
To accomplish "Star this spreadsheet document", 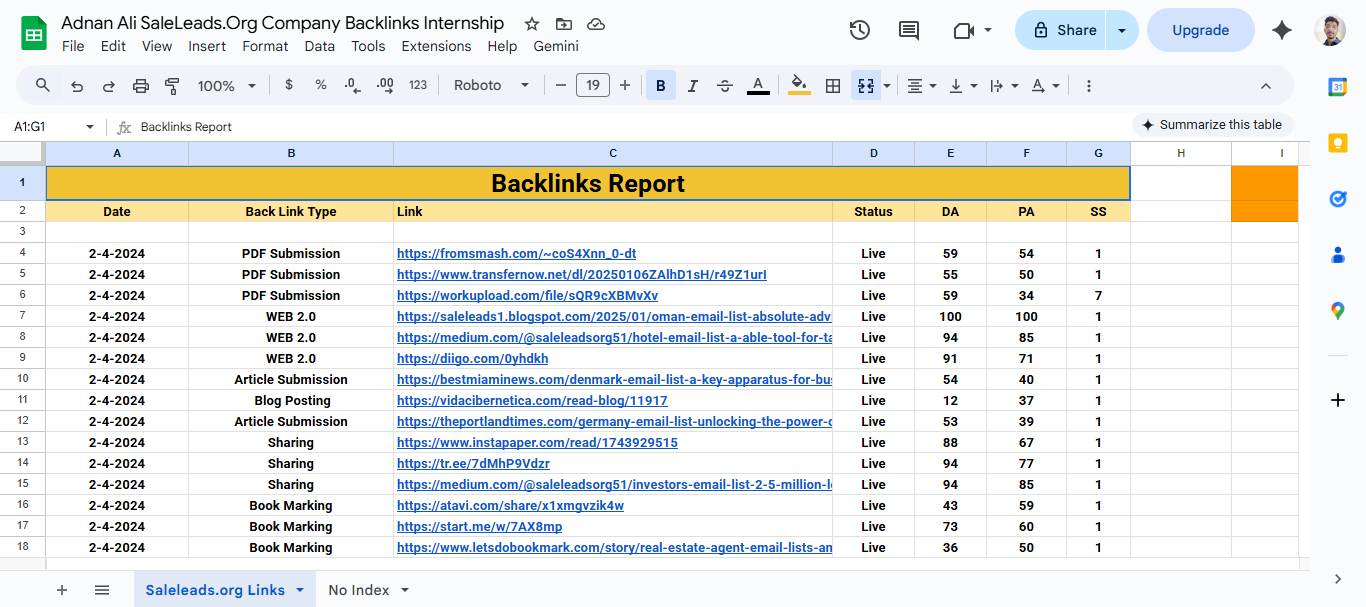I will tap(532, 23).
